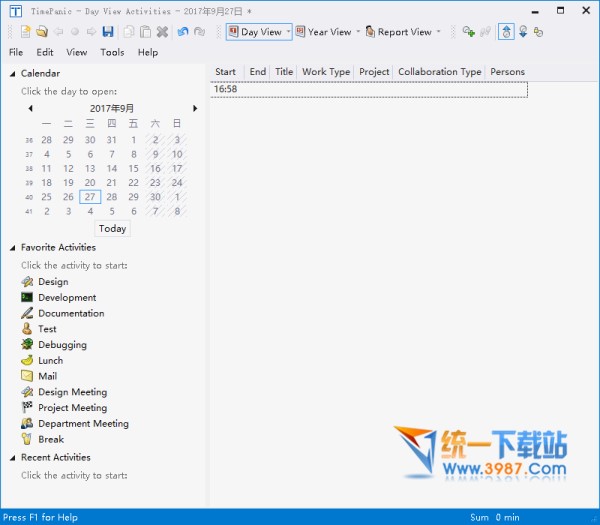Click the forward arrow navigation icon
Image resolution: width=600 pixels, height=525 pixels.
pos(91,32)
